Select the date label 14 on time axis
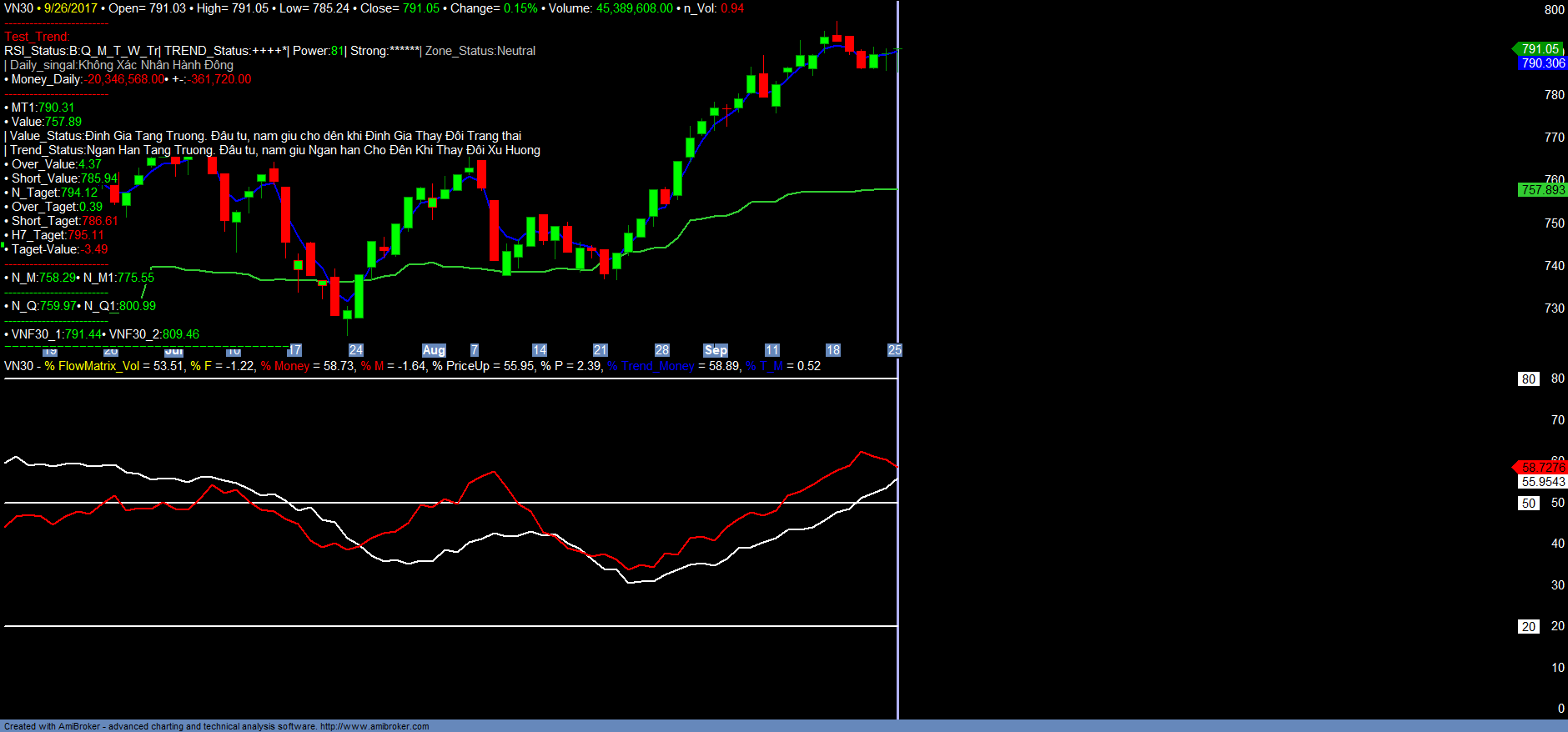Image resolution: width=1568 pixels, height=732 pixels. coord(540,350)
